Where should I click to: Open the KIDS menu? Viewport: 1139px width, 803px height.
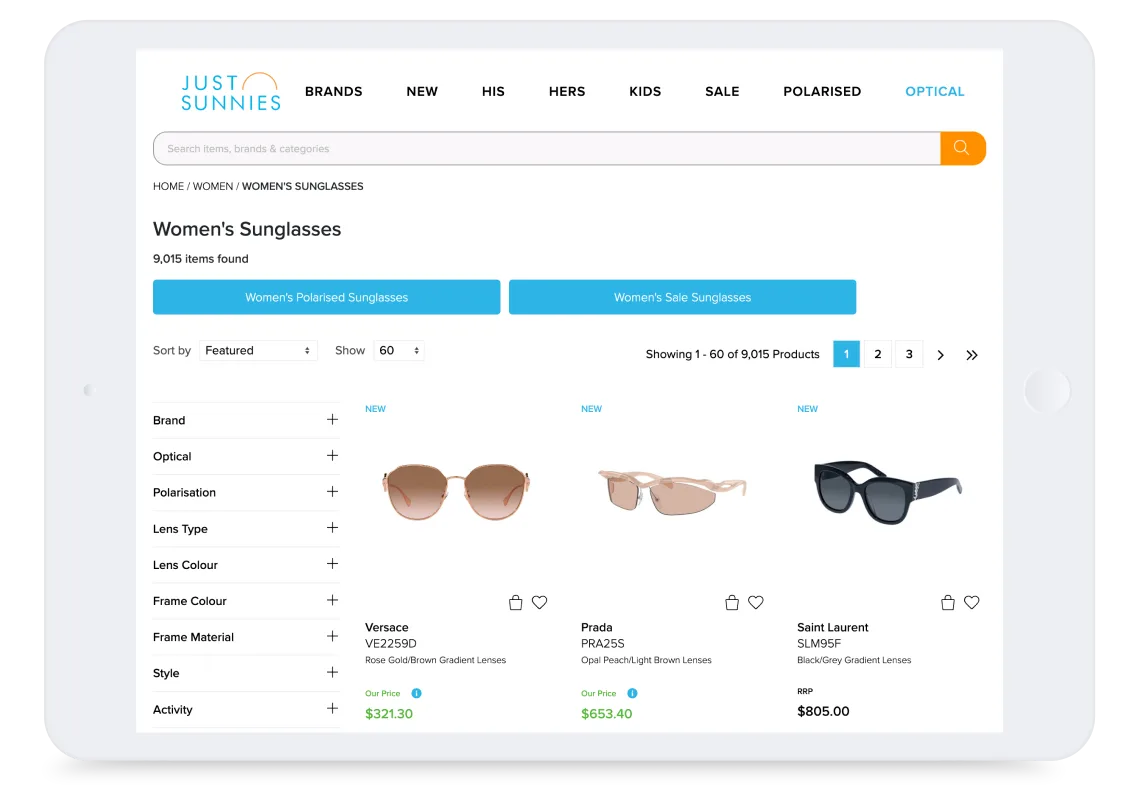pyautogui.click(x=645, y=92)
